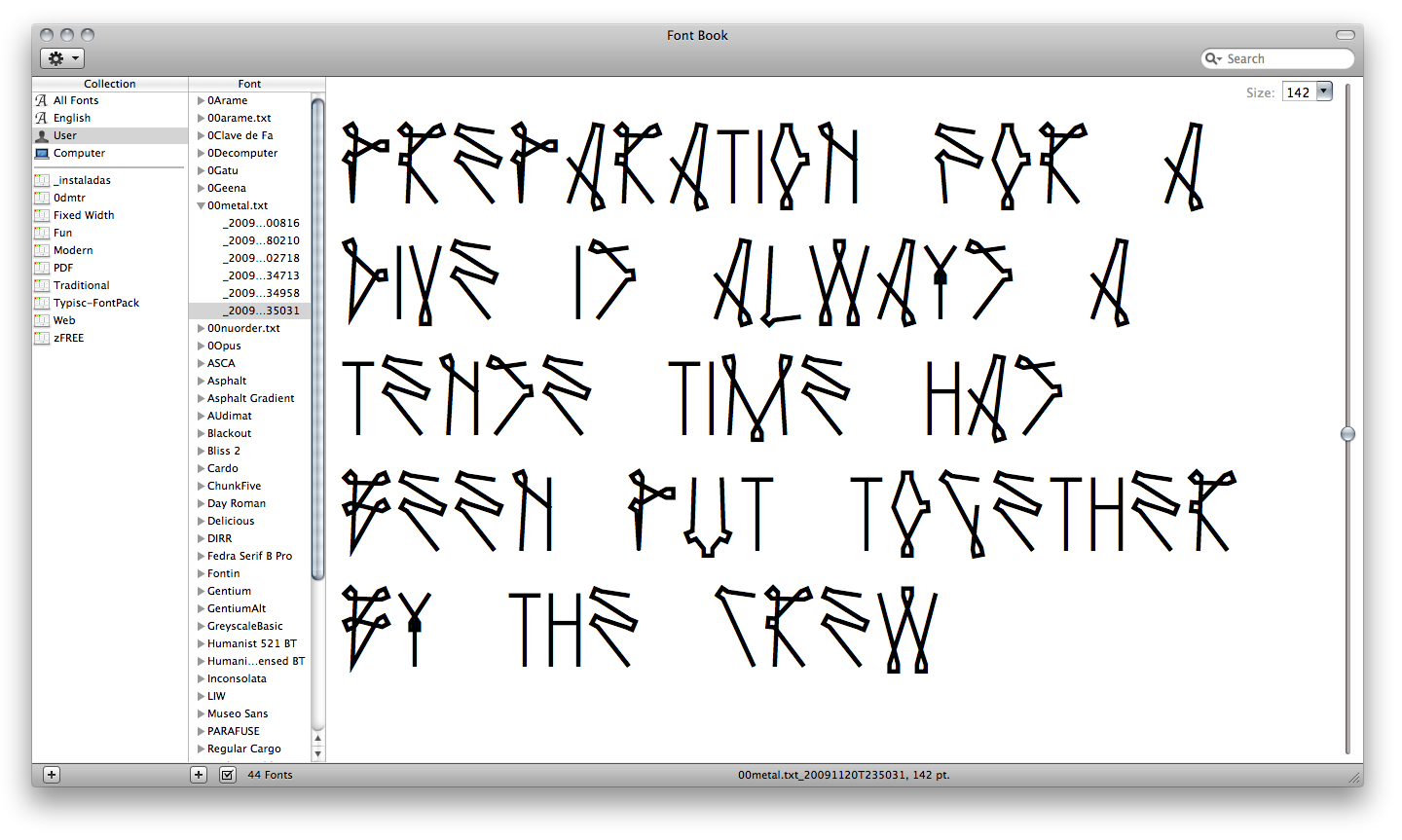Click the Traditional collection icon

41,285
